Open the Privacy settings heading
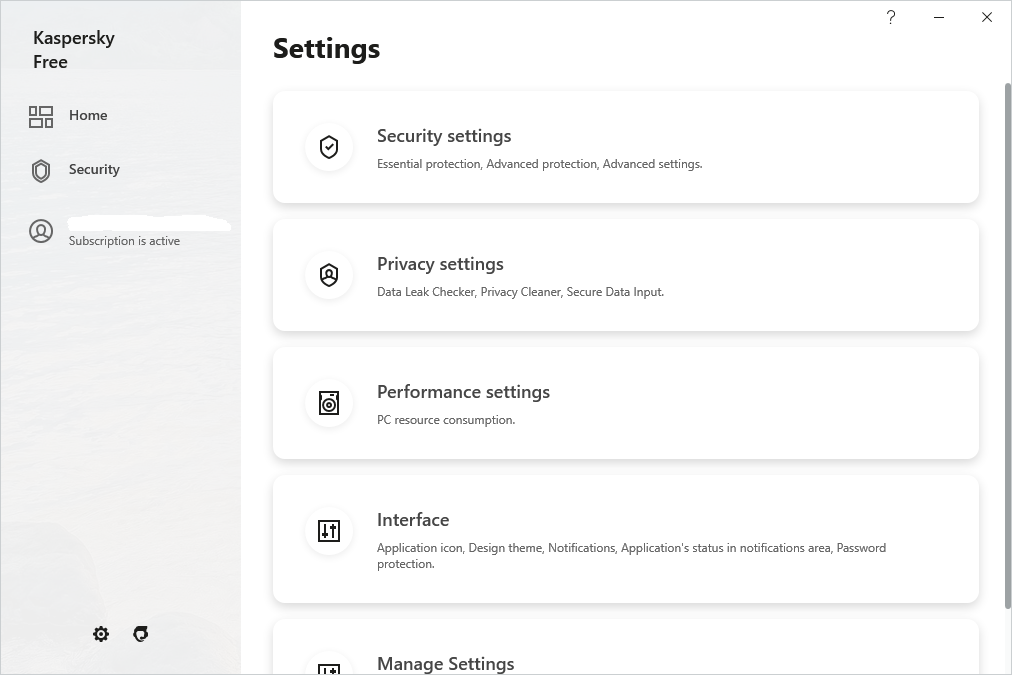1012x675 pixels. coord(440,264)
